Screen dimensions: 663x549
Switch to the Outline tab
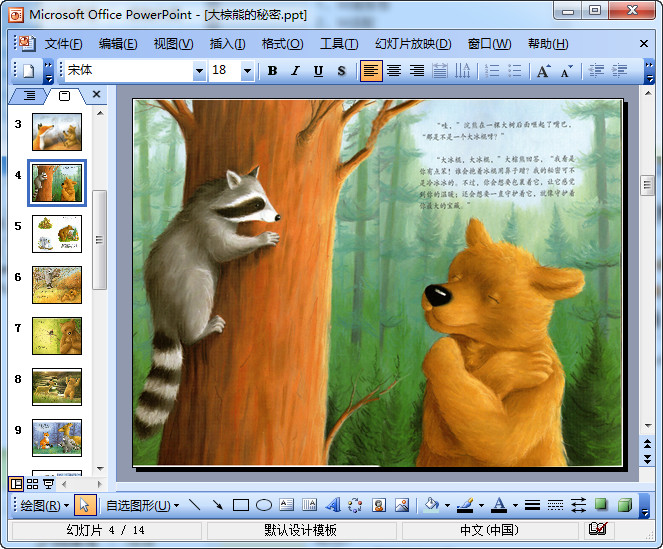[29, 96]
